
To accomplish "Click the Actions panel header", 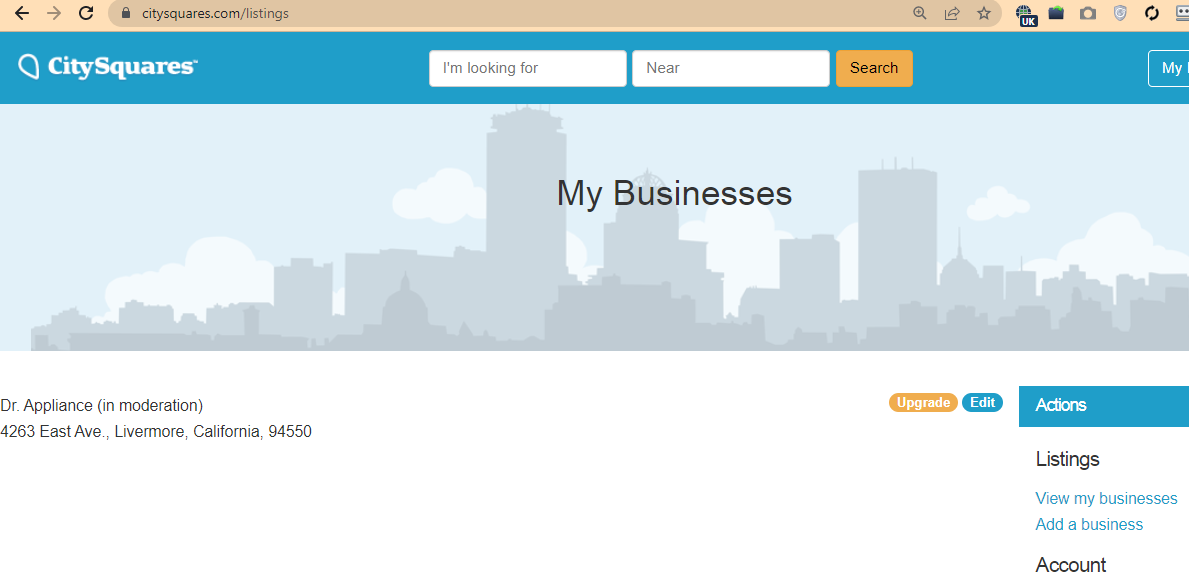I will point(1104,406).
